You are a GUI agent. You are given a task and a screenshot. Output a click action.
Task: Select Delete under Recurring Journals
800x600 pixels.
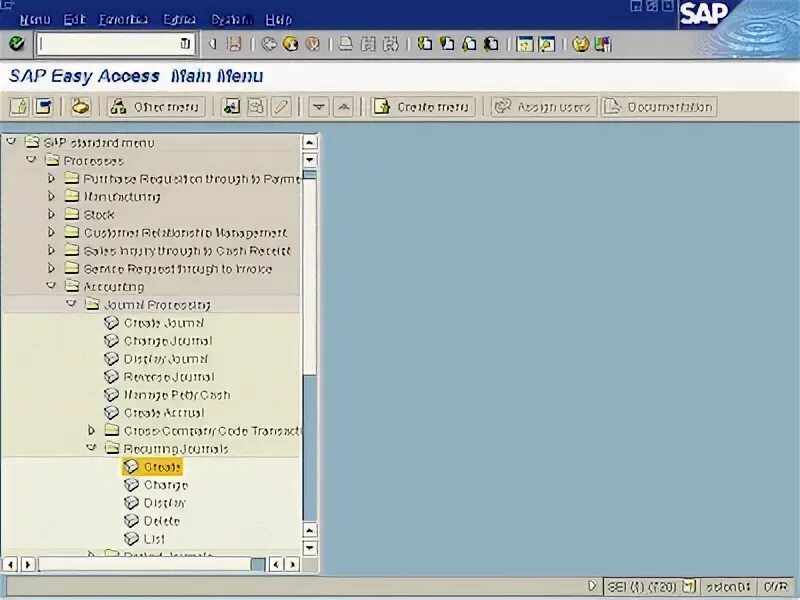(x=161, y=521)
